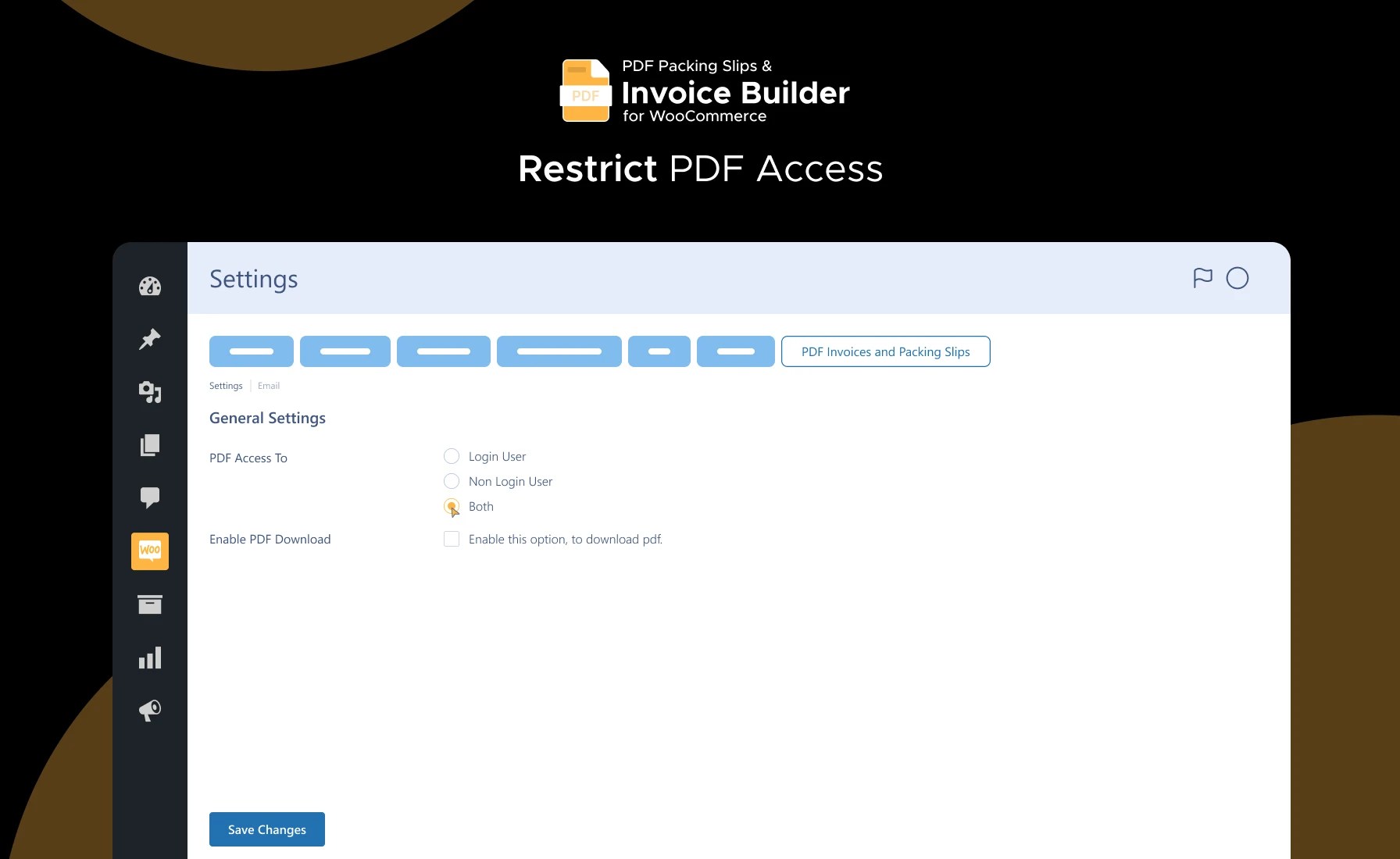Enable the PDF download checkbox
This screenshot has height=859, width=1400.
coord(451,539)
